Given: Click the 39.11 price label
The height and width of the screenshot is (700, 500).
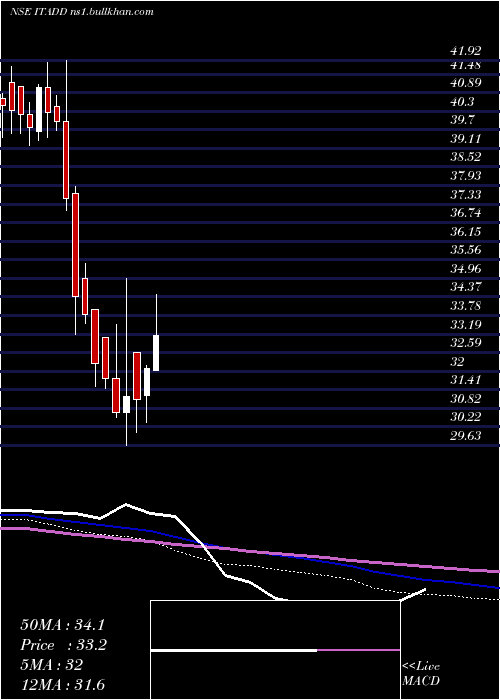Looking at the screenshot, I should (466, 139).
